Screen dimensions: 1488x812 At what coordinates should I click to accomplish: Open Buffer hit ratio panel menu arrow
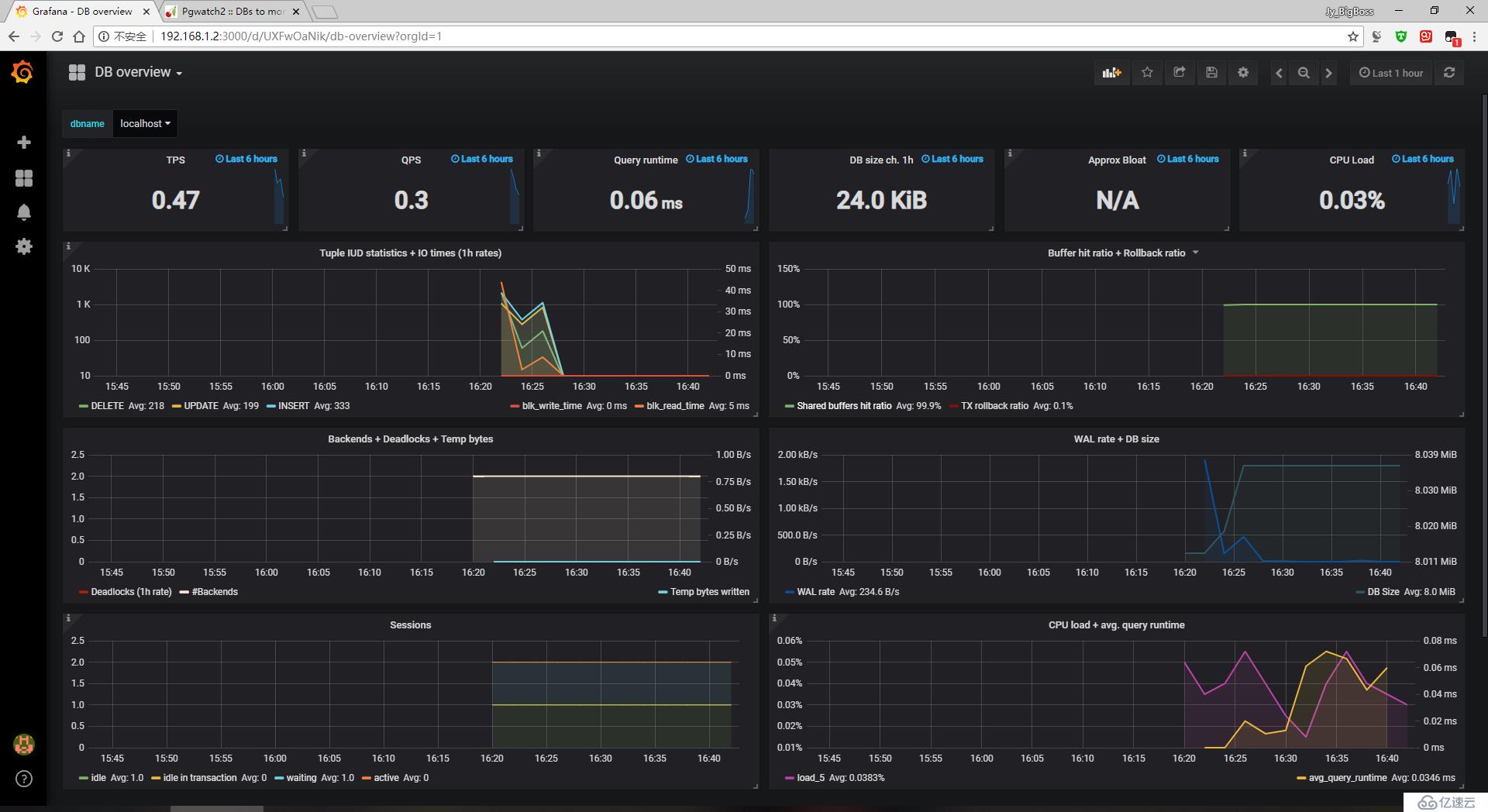[1196, 253]
